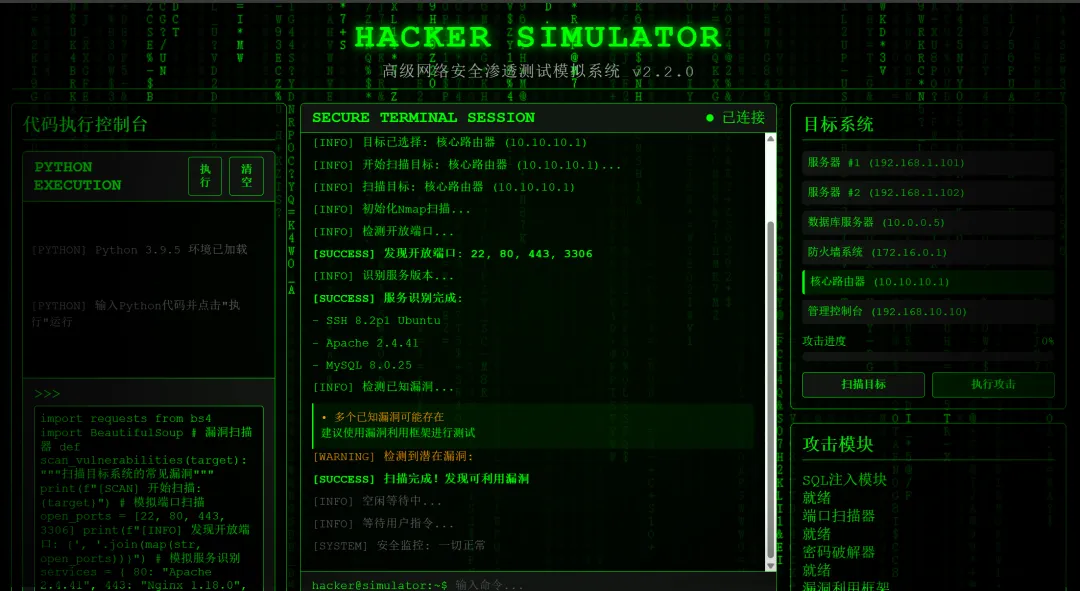Click the 执行 button in Python Execution
Viewport: 1080px width, 591px height.
205,176
